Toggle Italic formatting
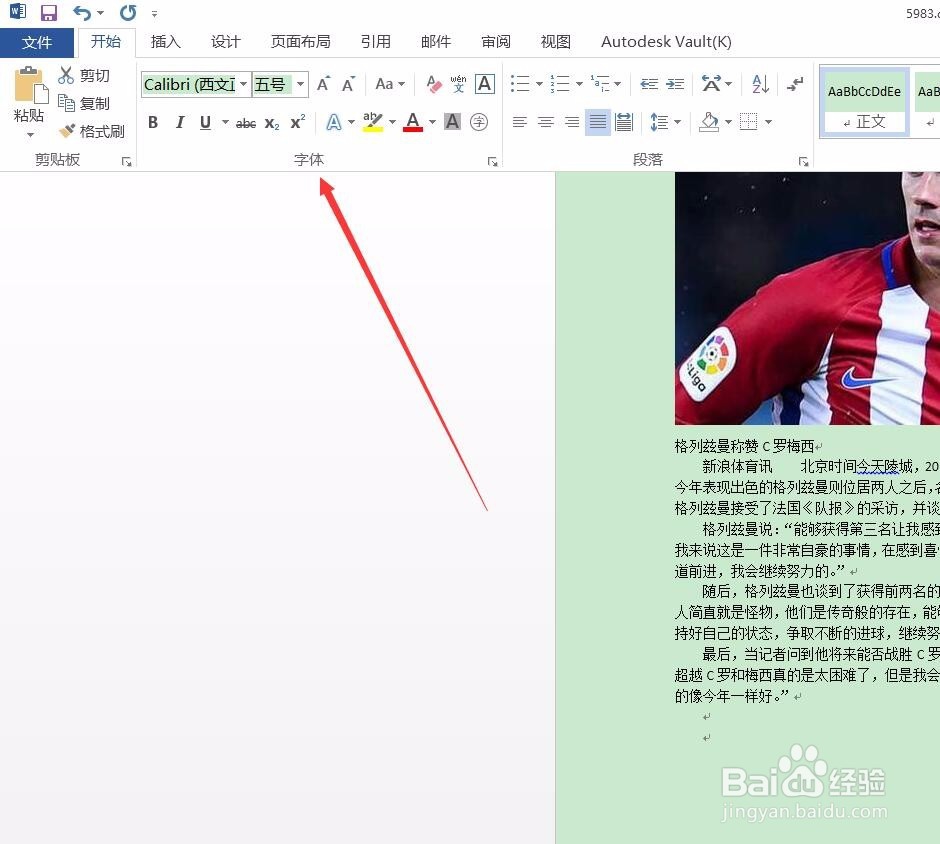Image resolution: width=940 pixels, height=844 pixels. click(x=179, y=122)
